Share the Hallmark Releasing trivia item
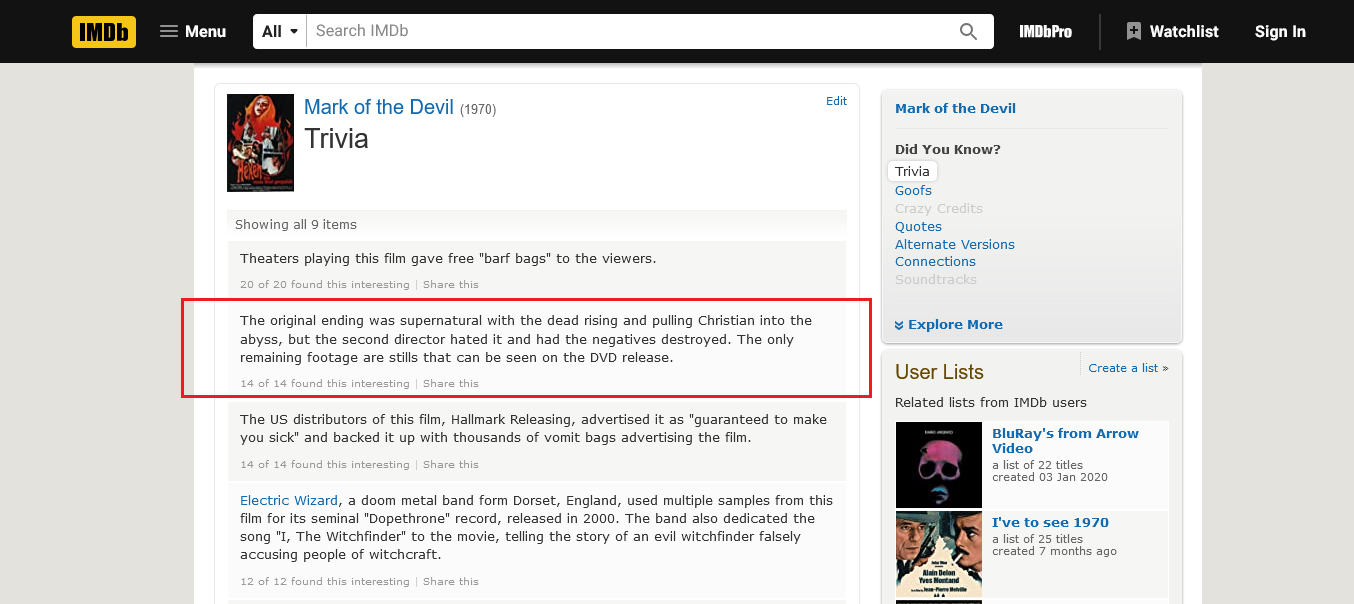This screenshot has height=604, width=1354. pyautogui.click(x=451, y=465)
